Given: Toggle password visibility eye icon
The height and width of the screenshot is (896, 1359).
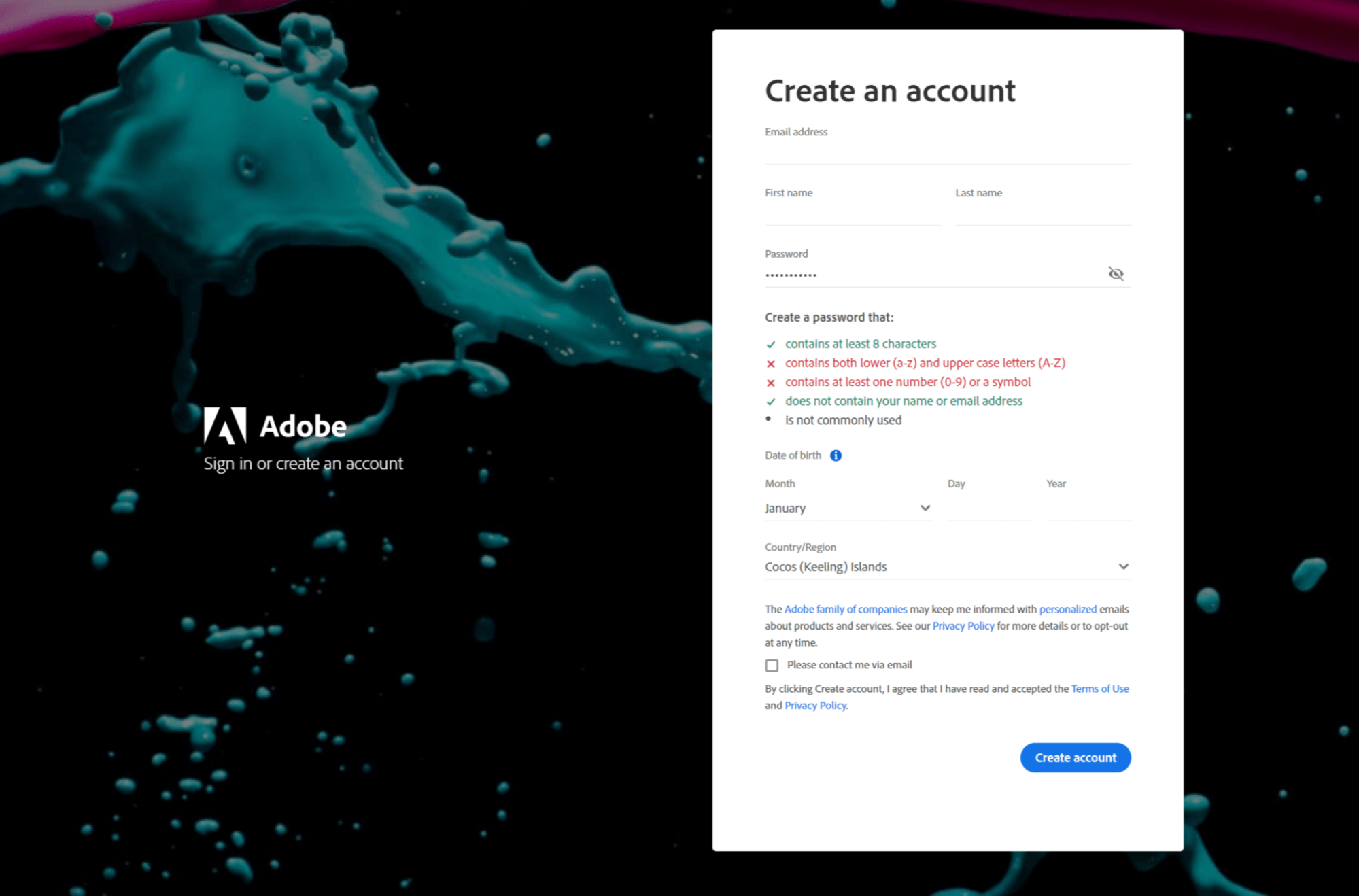Looking at the screenshot, I should pyautogui.click(x=1116, y=274).
